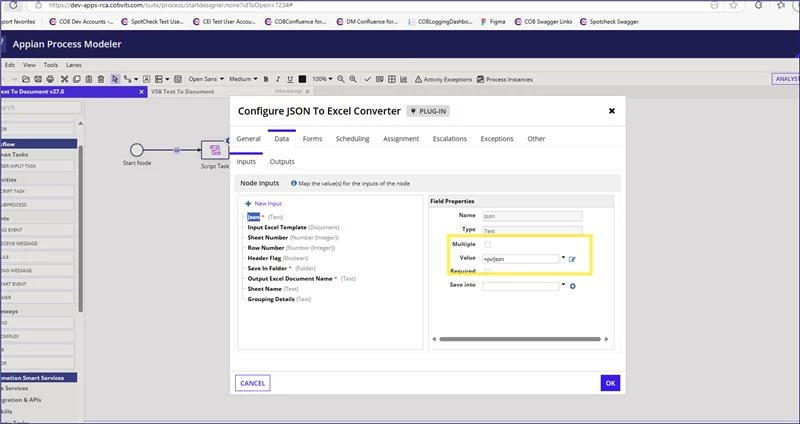Click the grid table icon in toolbar
Screen dimensions: 800x424
click(392, 79)
